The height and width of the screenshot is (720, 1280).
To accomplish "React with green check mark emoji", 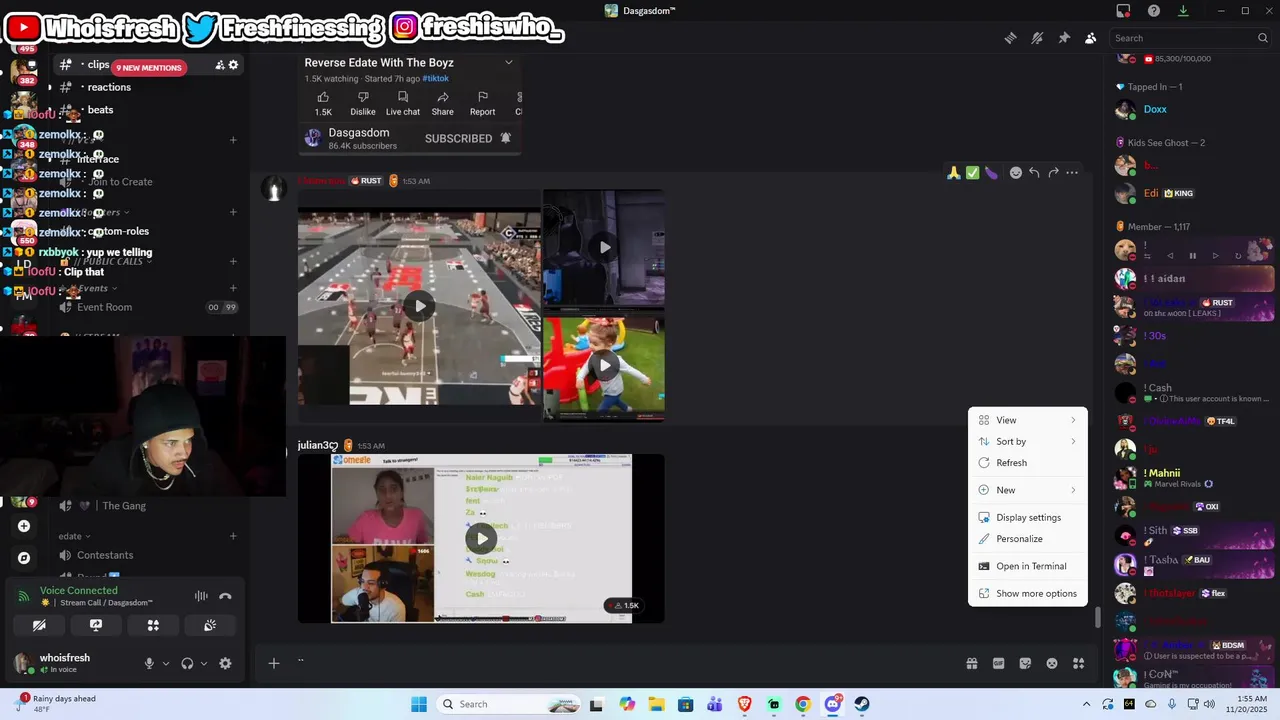I will (x=972, y=173).
